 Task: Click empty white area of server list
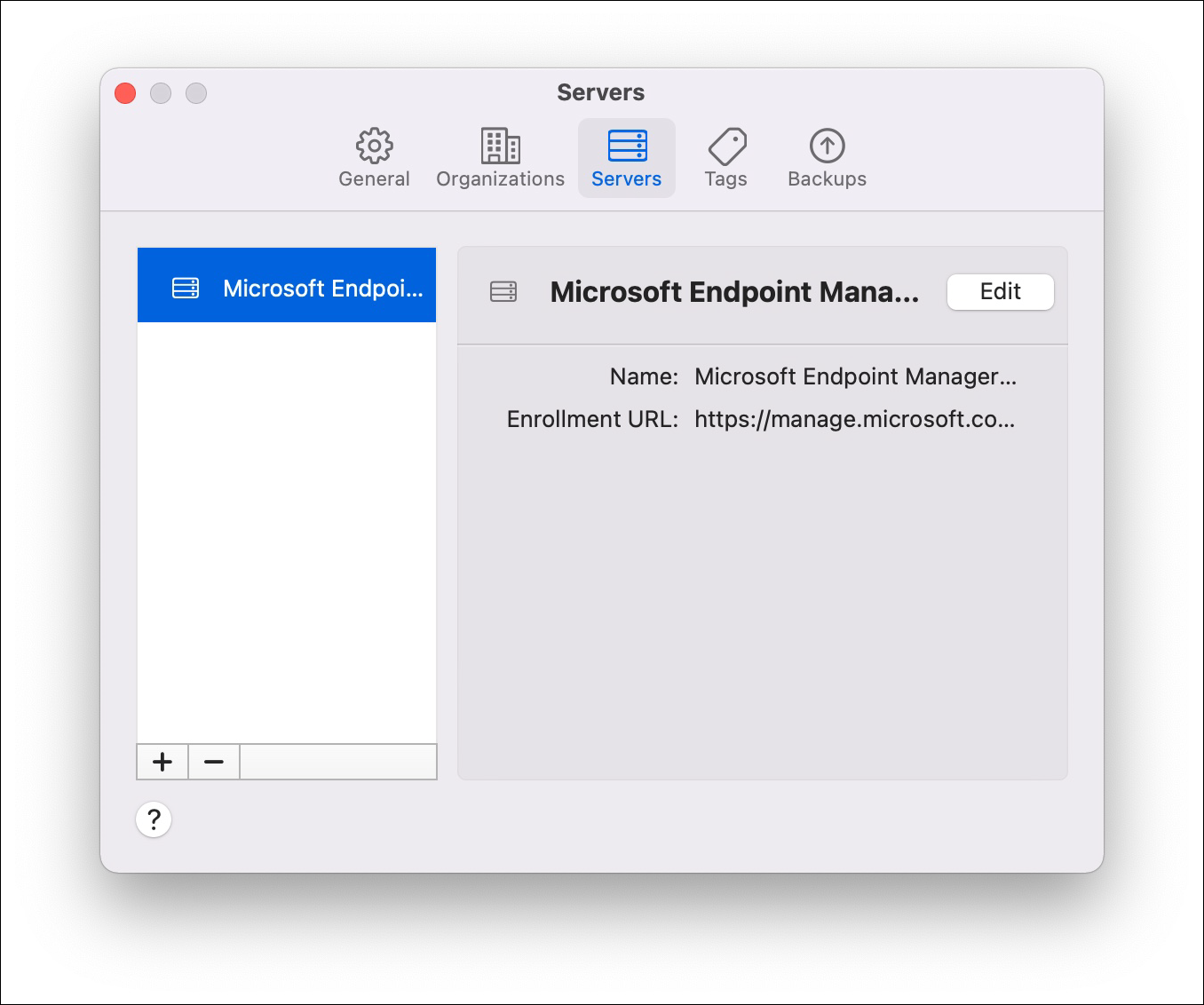286,533
